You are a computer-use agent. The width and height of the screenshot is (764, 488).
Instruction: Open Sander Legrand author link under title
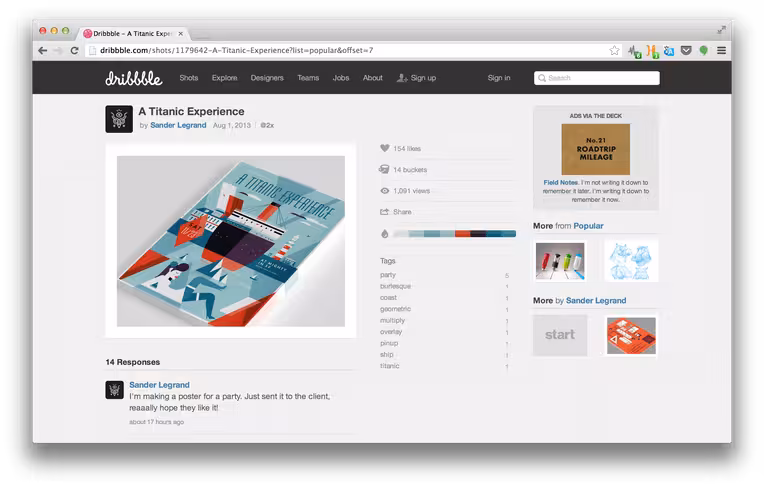click(178, 125)
